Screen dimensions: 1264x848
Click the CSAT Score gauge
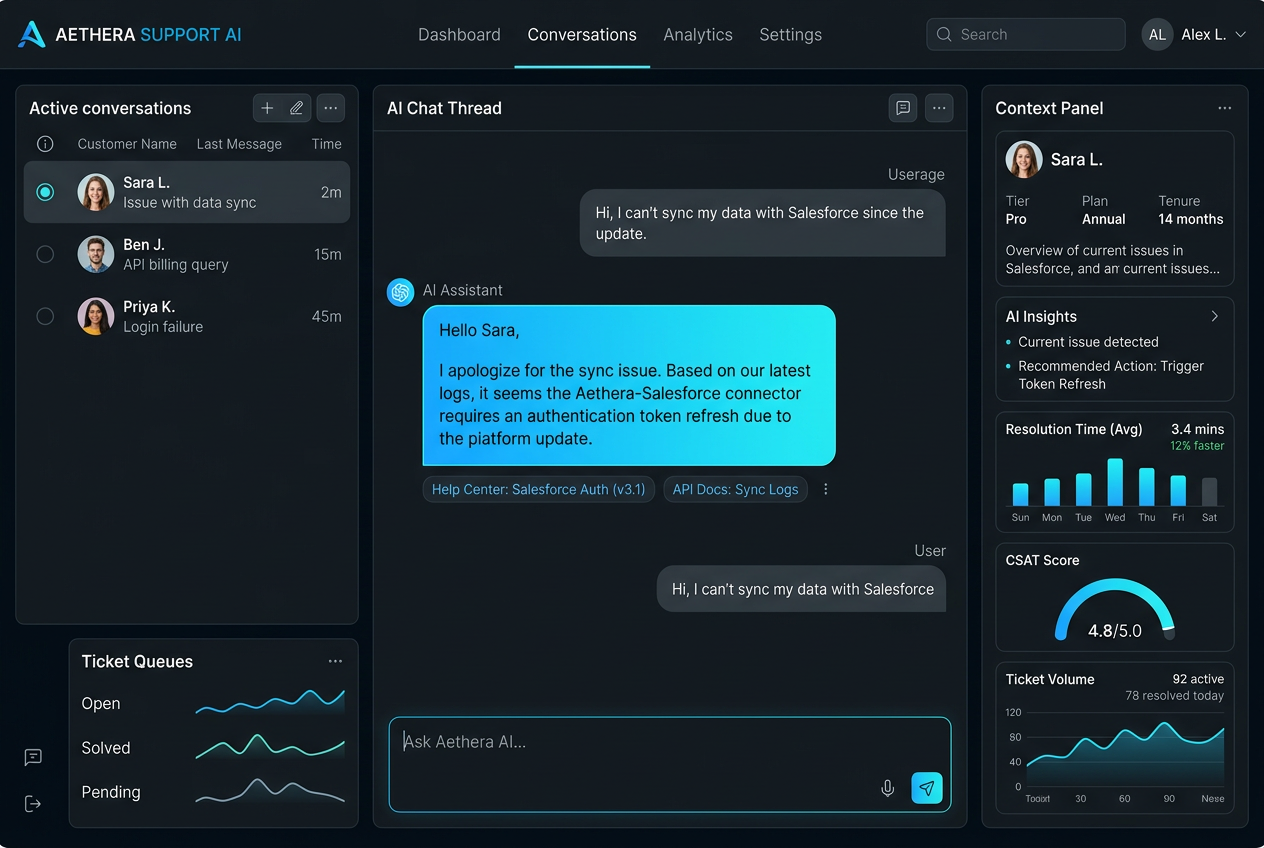1115,608
